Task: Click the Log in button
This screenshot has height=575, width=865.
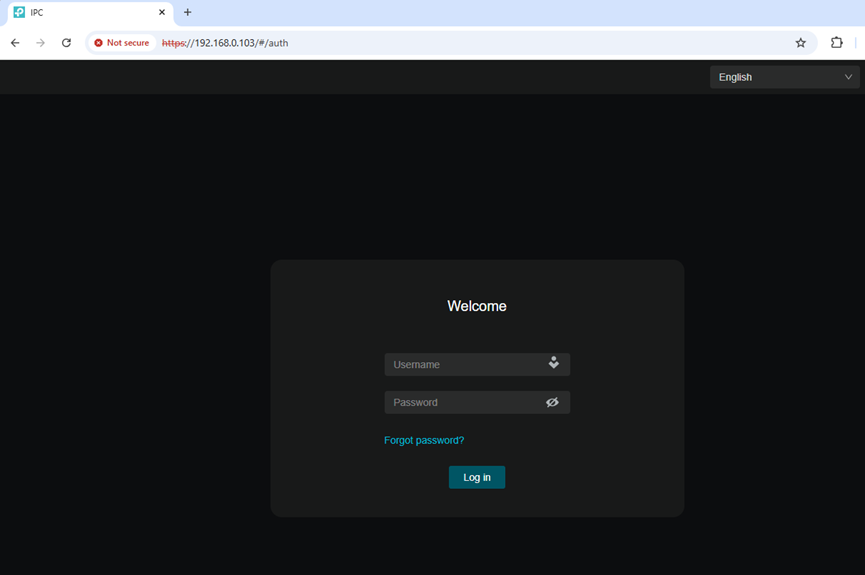Action: point(477,477)
